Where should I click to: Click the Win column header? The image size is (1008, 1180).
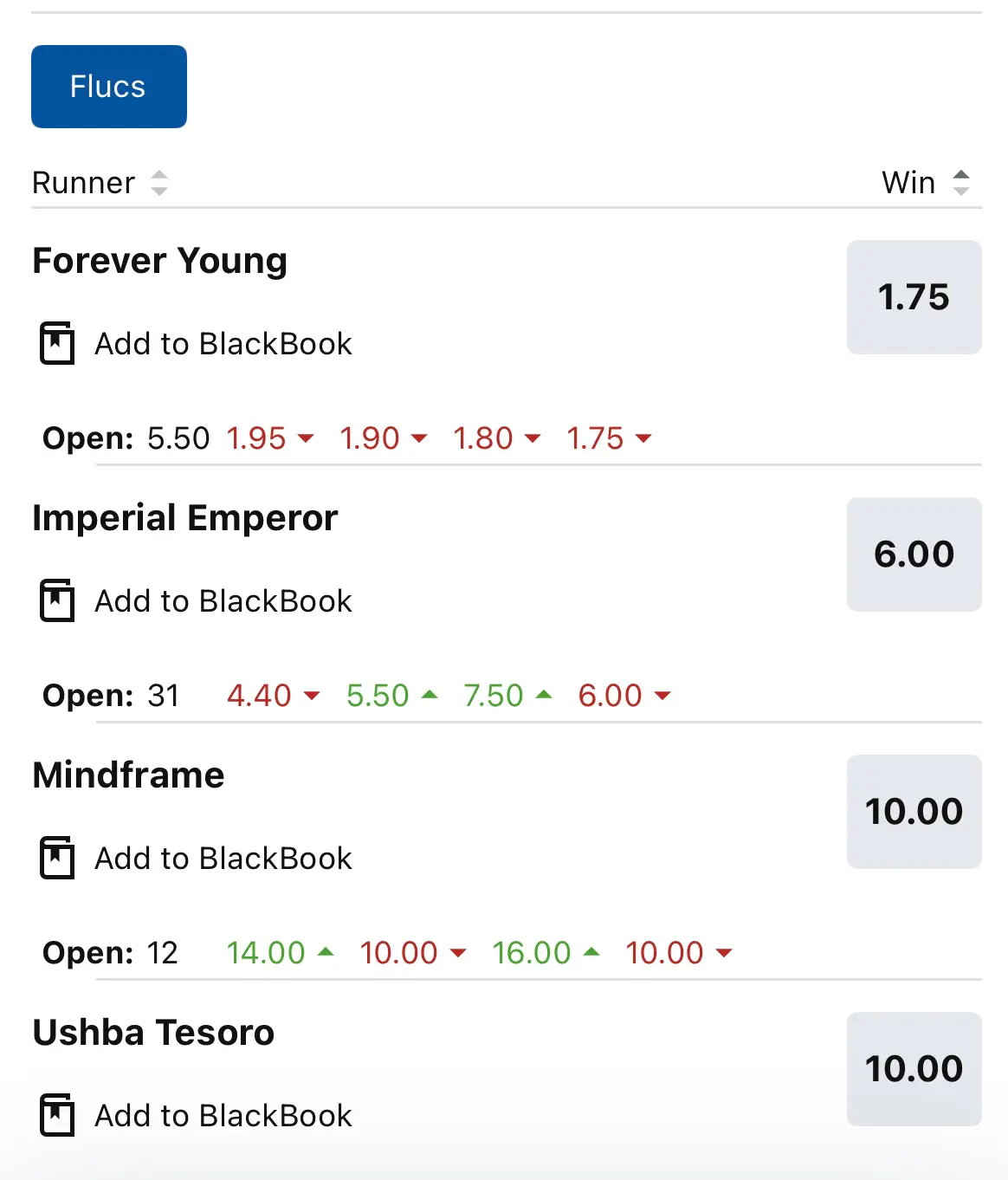tap(908, 183)
